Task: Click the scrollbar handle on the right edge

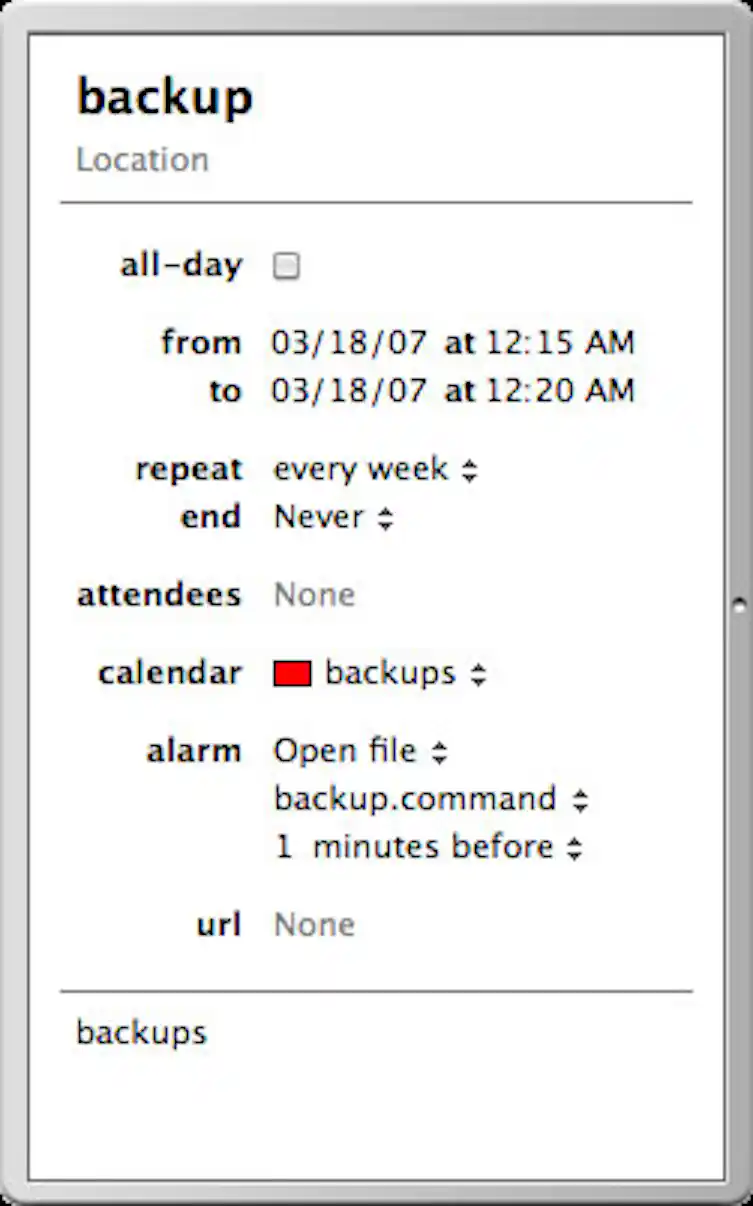Action: (737, 604)
